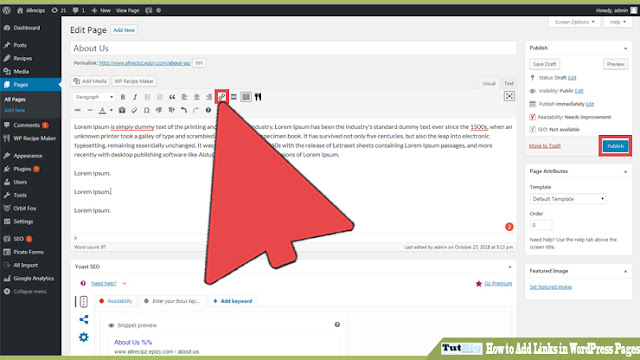Edit the permalink slug

click(199, 63)
